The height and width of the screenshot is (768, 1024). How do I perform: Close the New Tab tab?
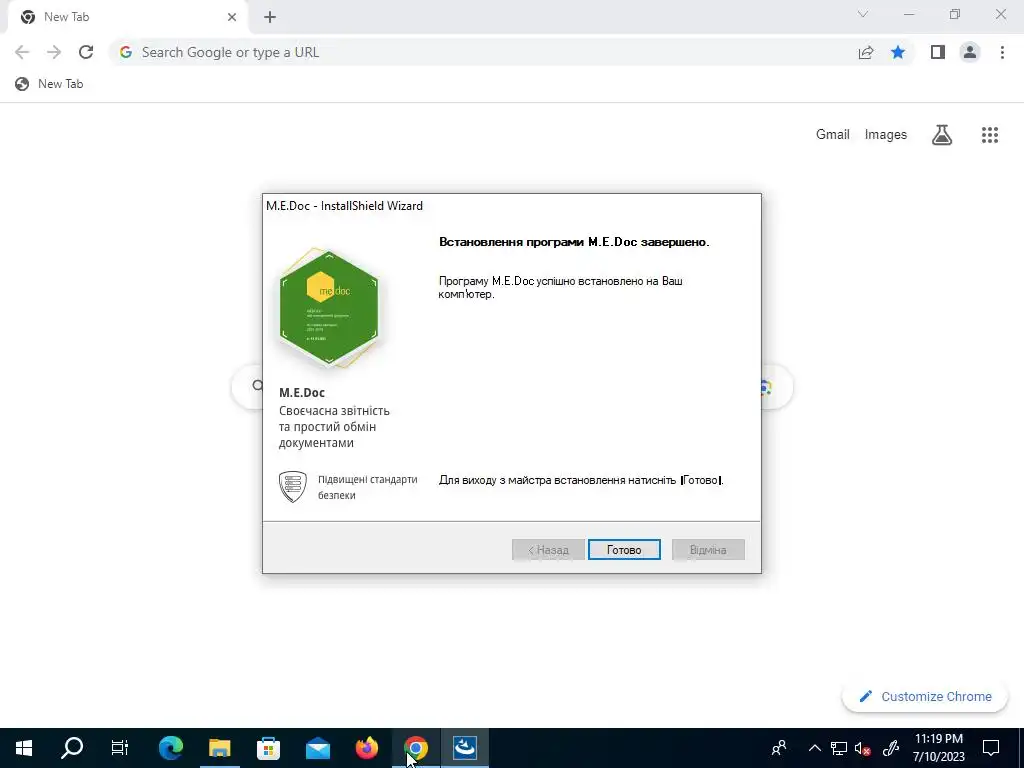(x=232, y=17)
